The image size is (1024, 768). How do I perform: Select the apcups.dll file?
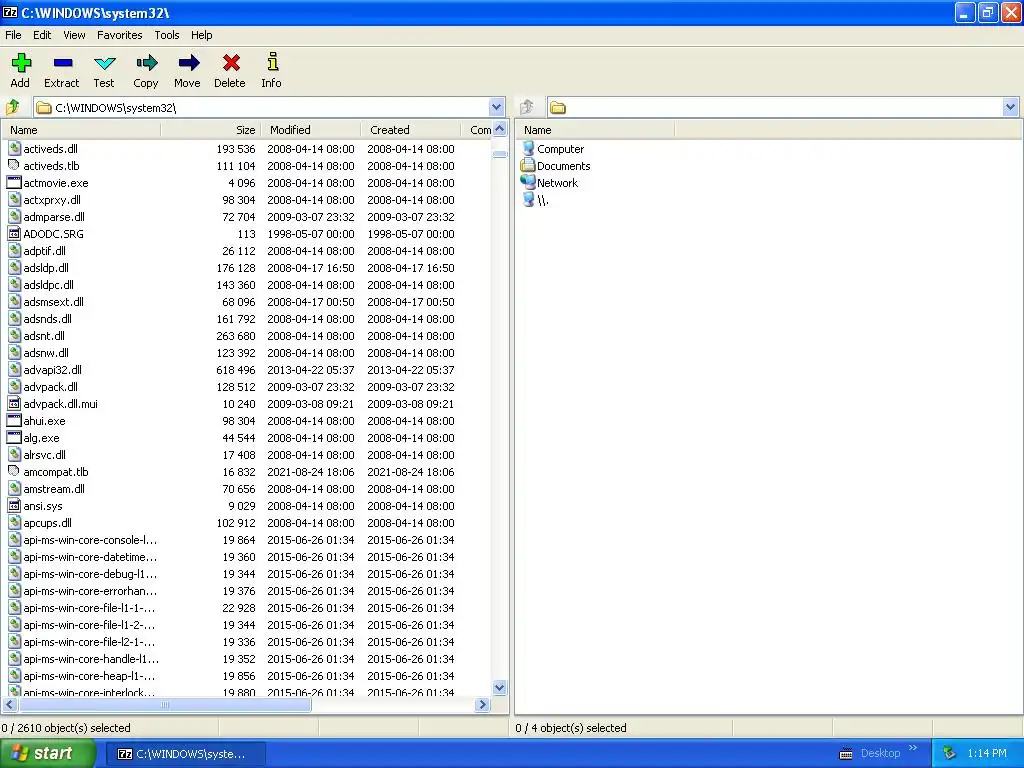coord(48,522)
